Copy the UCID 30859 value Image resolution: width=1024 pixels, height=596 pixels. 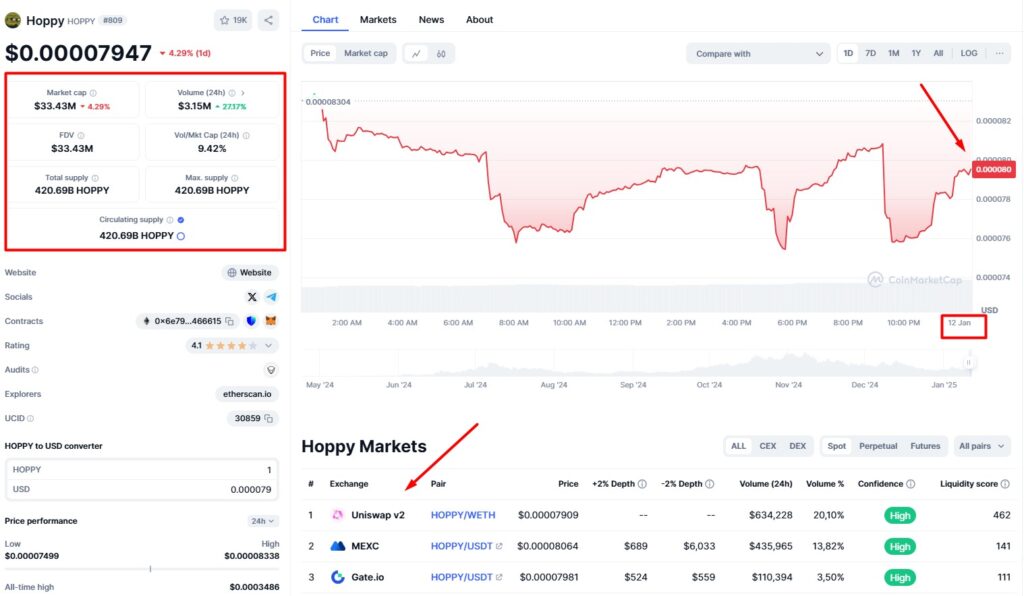268,418
